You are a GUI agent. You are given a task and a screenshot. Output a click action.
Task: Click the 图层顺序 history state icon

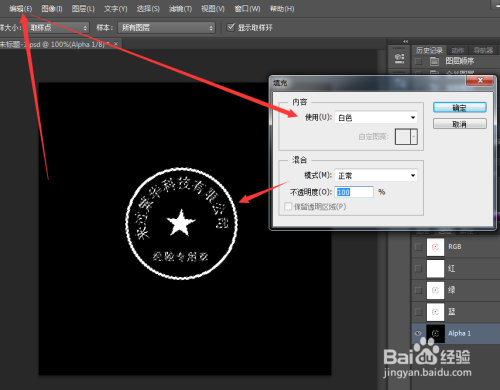[434, 61]
